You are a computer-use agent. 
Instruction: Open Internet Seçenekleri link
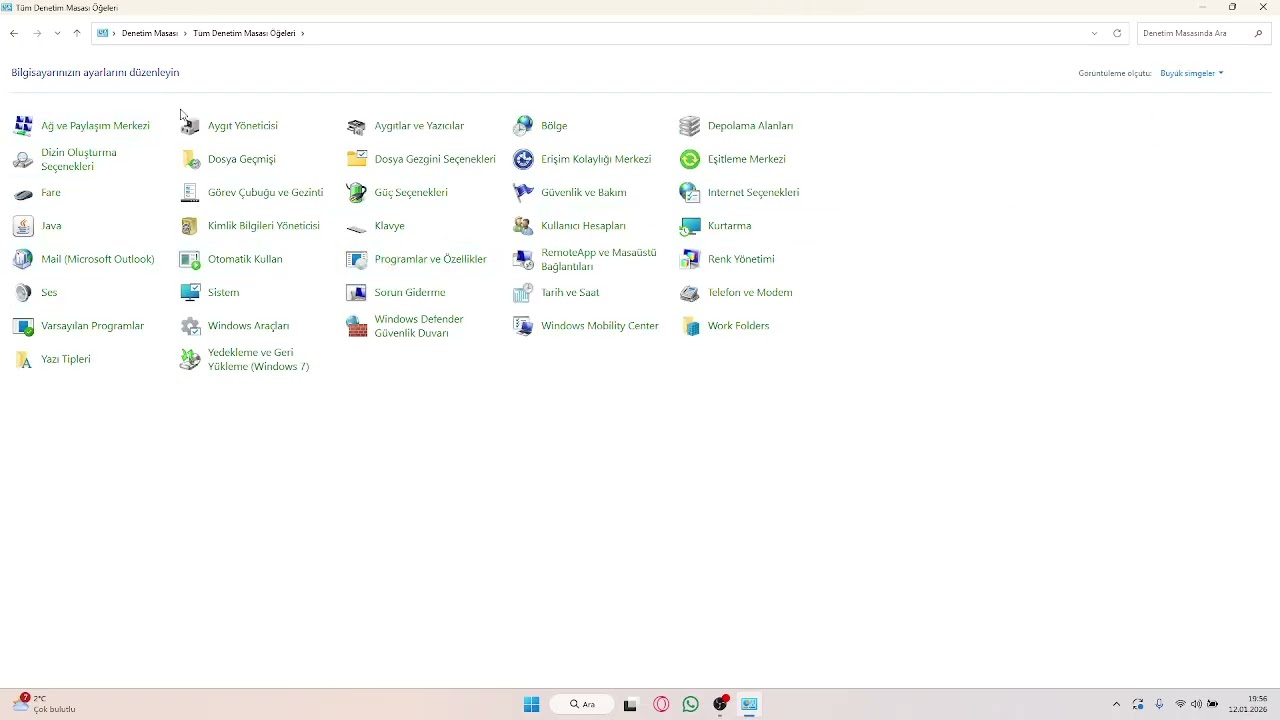click(753, 193)
